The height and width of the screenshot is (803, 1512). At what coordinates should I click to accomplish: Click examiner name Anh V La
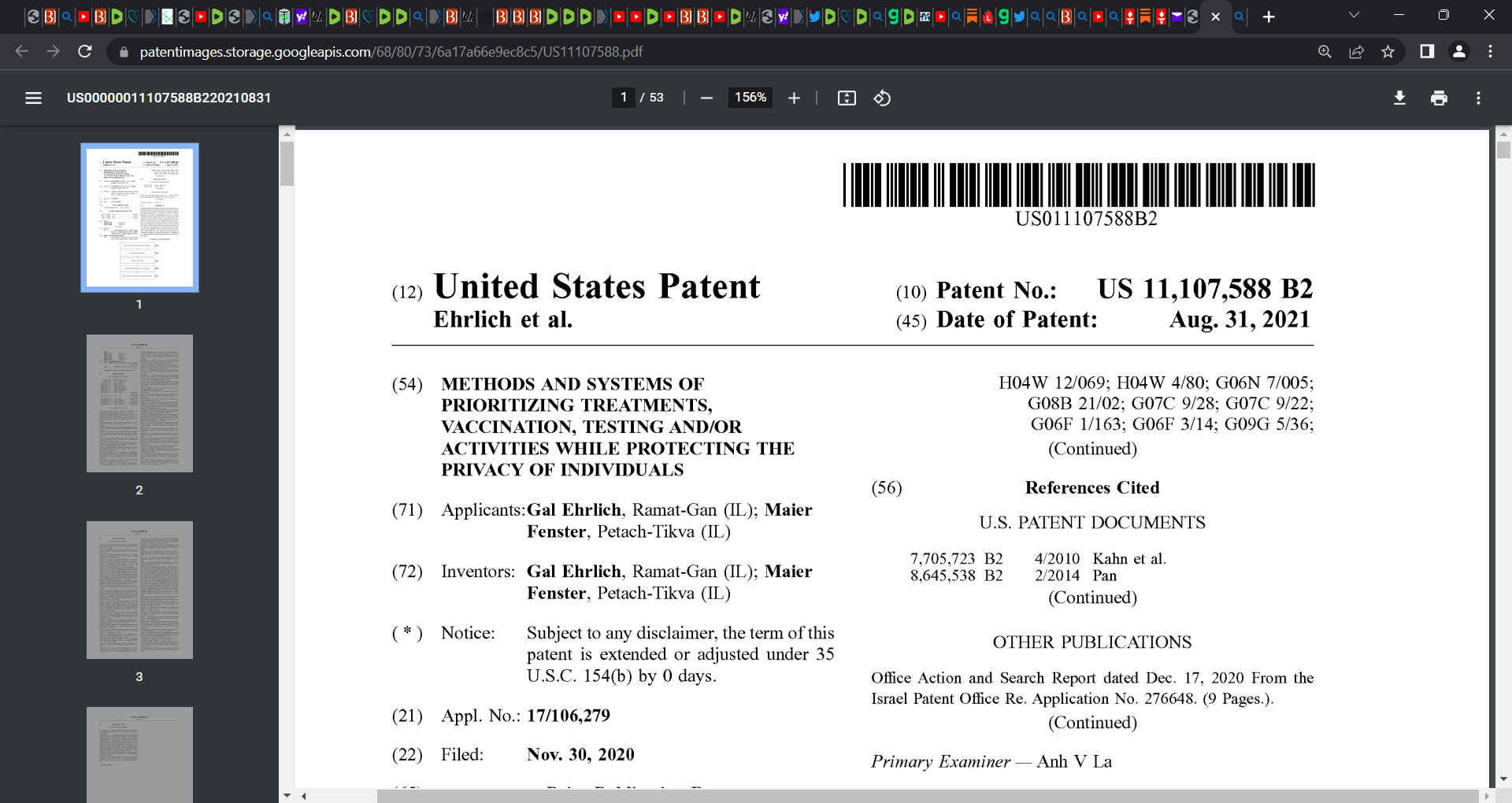pos(1074,761)
